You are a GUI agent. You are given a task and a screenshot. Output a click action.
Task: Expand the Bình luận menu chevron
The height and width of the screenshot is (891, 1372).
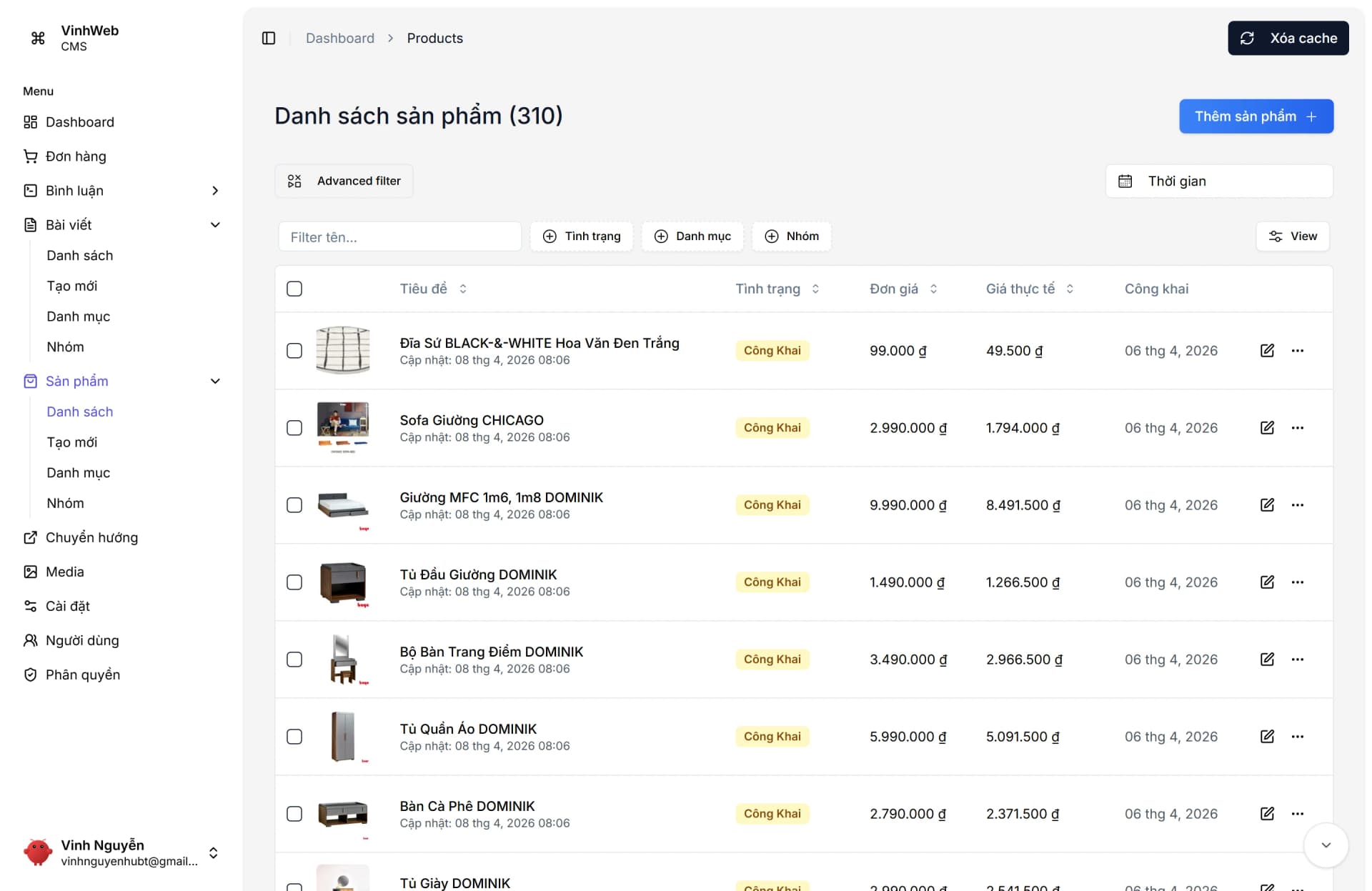click(215, 190)
